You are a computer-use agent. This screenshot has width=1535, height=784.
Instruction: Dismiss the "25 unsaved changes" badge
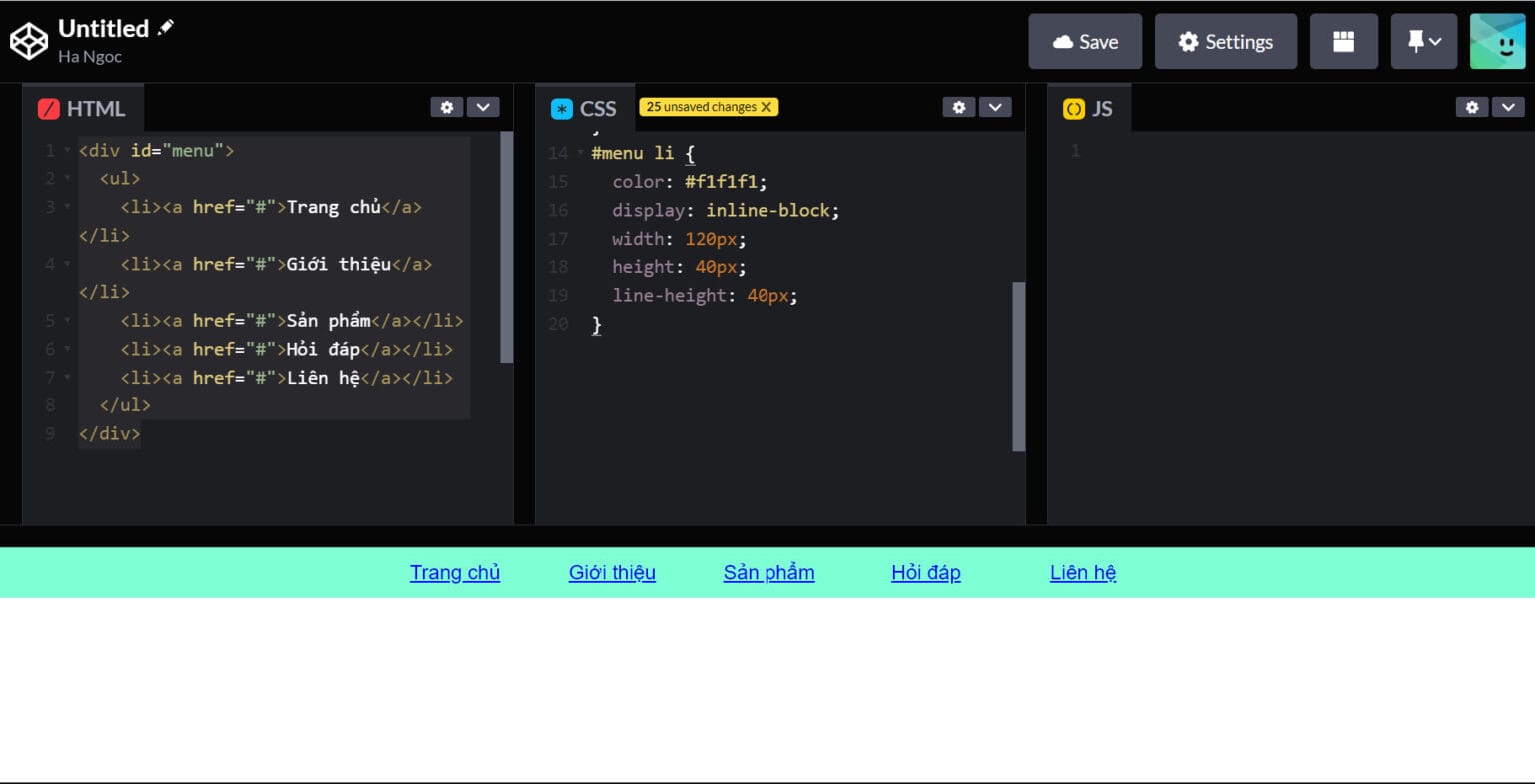tap(767, 106)
